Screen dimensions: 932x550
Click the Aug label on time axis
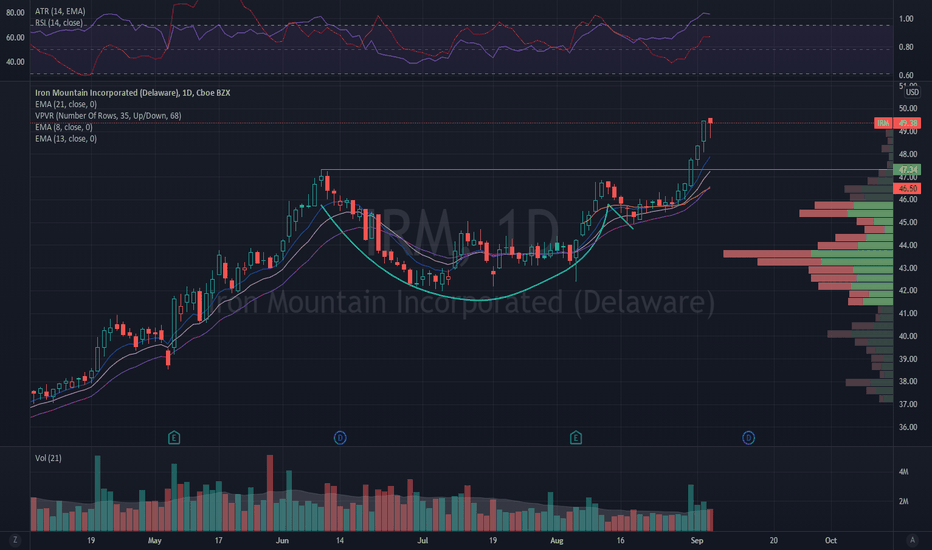click(x=556, y=540)
